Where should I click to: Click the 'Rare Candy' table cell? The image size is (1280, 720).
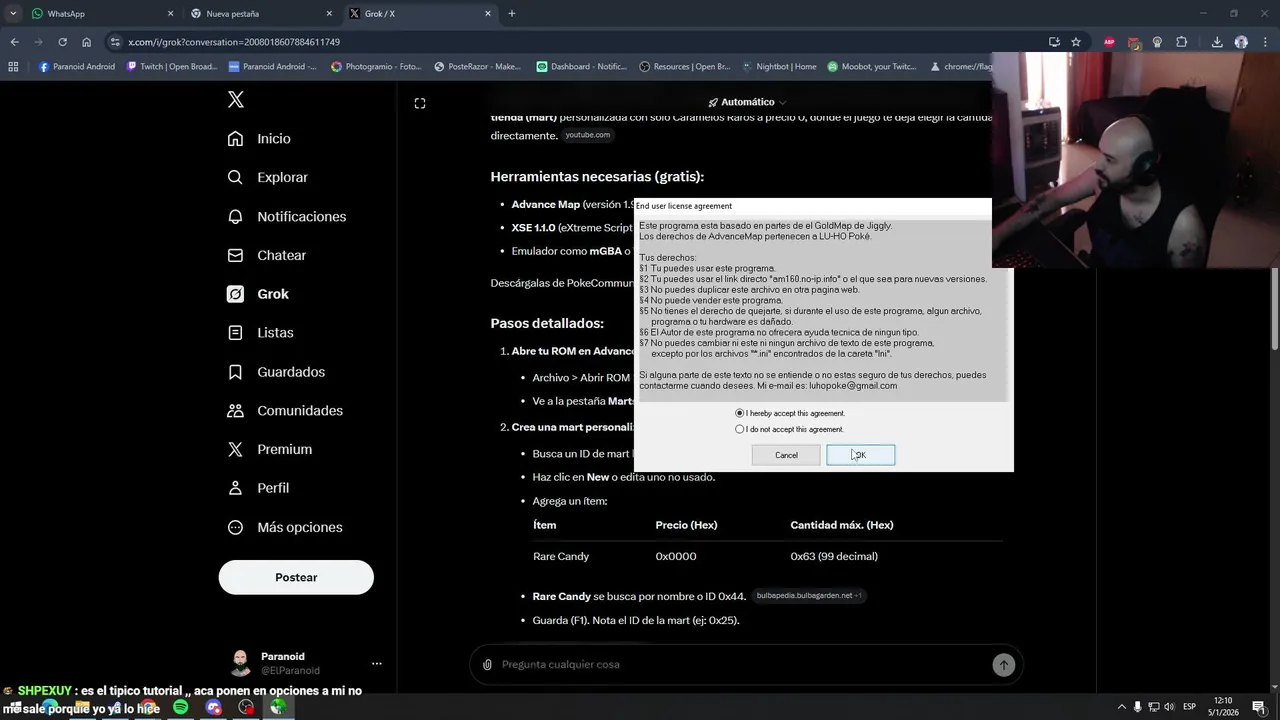561,556
